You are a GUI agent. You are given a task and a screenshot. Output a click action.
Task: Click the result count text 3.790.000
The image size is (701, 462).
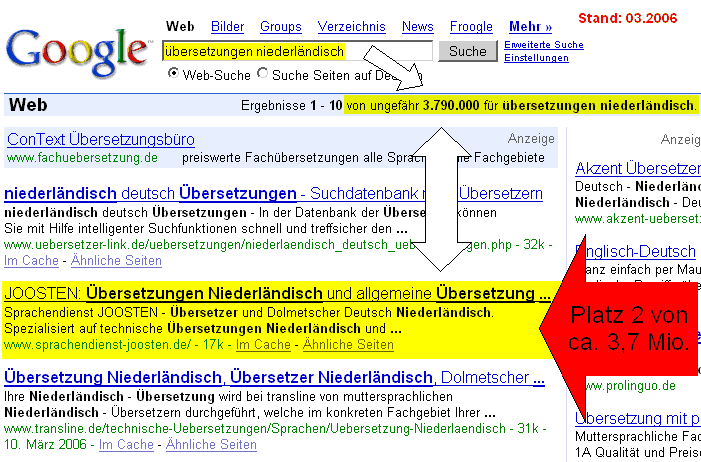(451, 106)
